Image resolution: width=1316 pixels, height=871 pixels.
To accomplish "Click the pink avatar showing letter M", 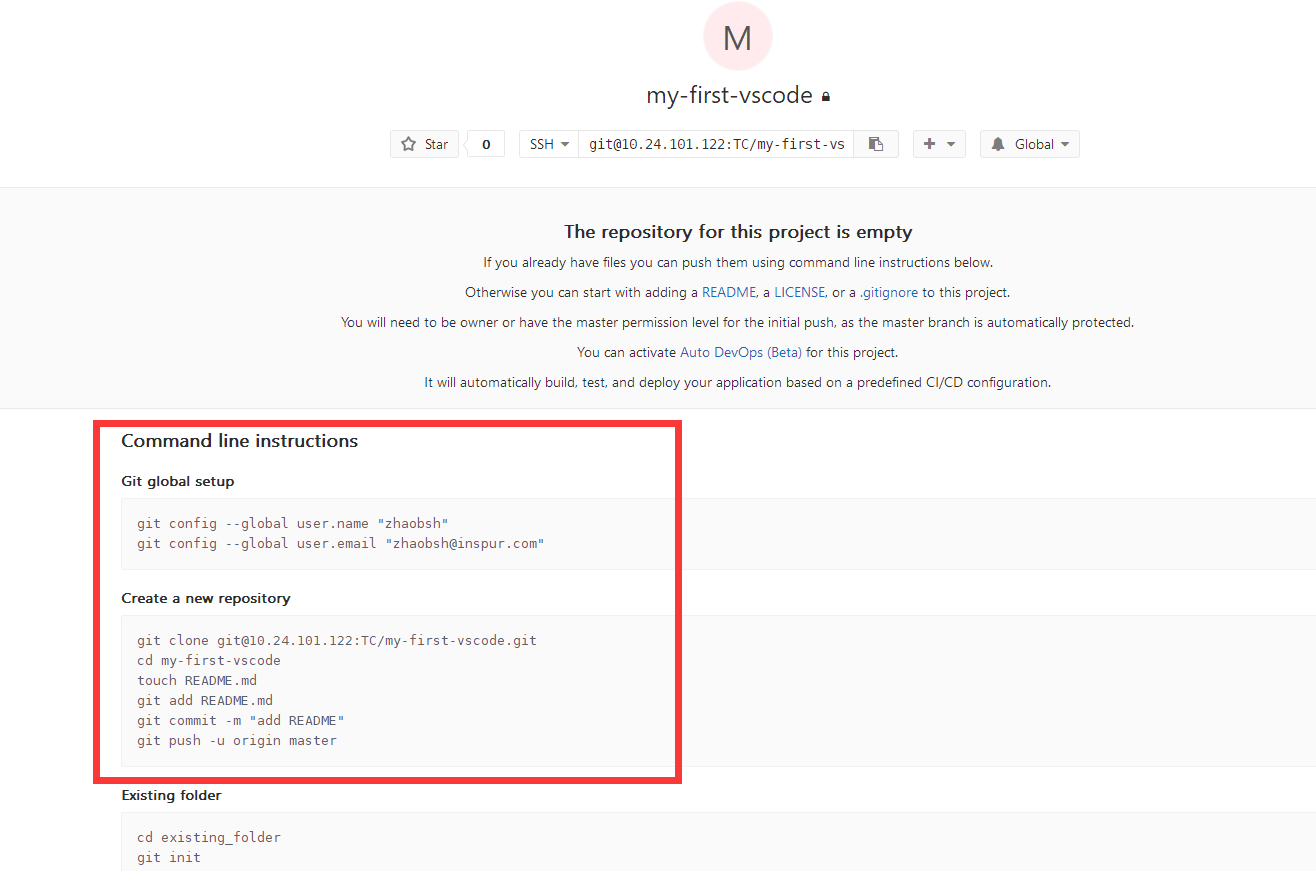I will pyautogui.click(x=738, y=36).
